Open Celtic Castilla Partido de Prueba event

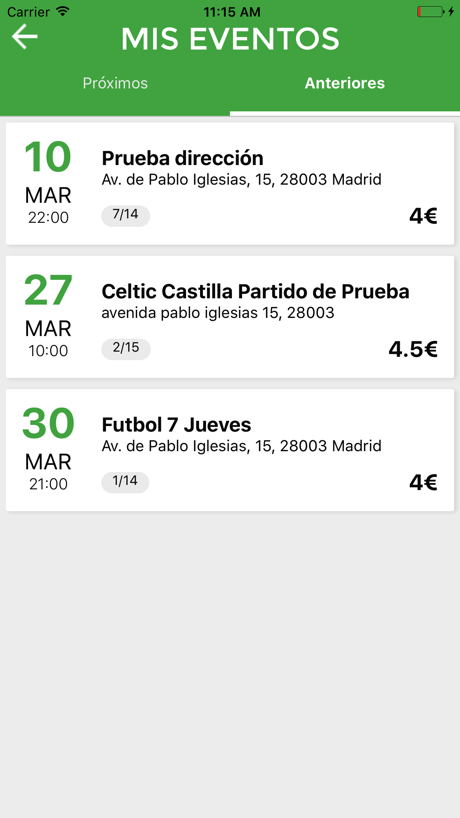coord(230,317)
